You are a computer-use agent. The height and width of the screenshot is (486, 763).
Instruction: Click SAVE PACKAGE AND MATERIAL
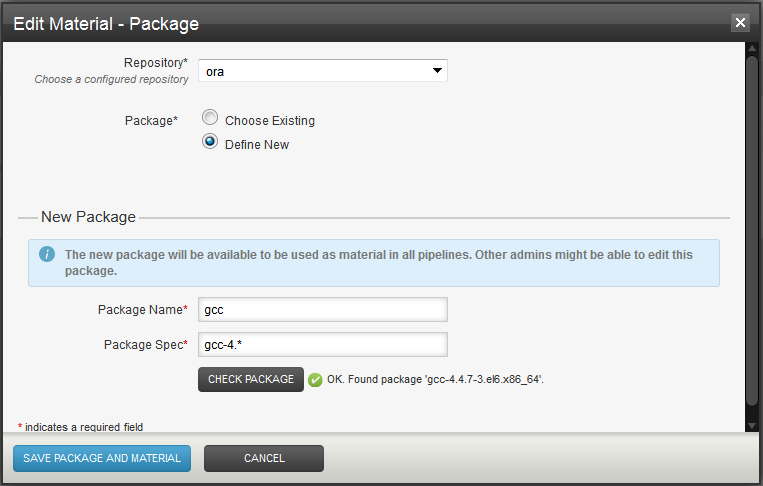point(102,458)
